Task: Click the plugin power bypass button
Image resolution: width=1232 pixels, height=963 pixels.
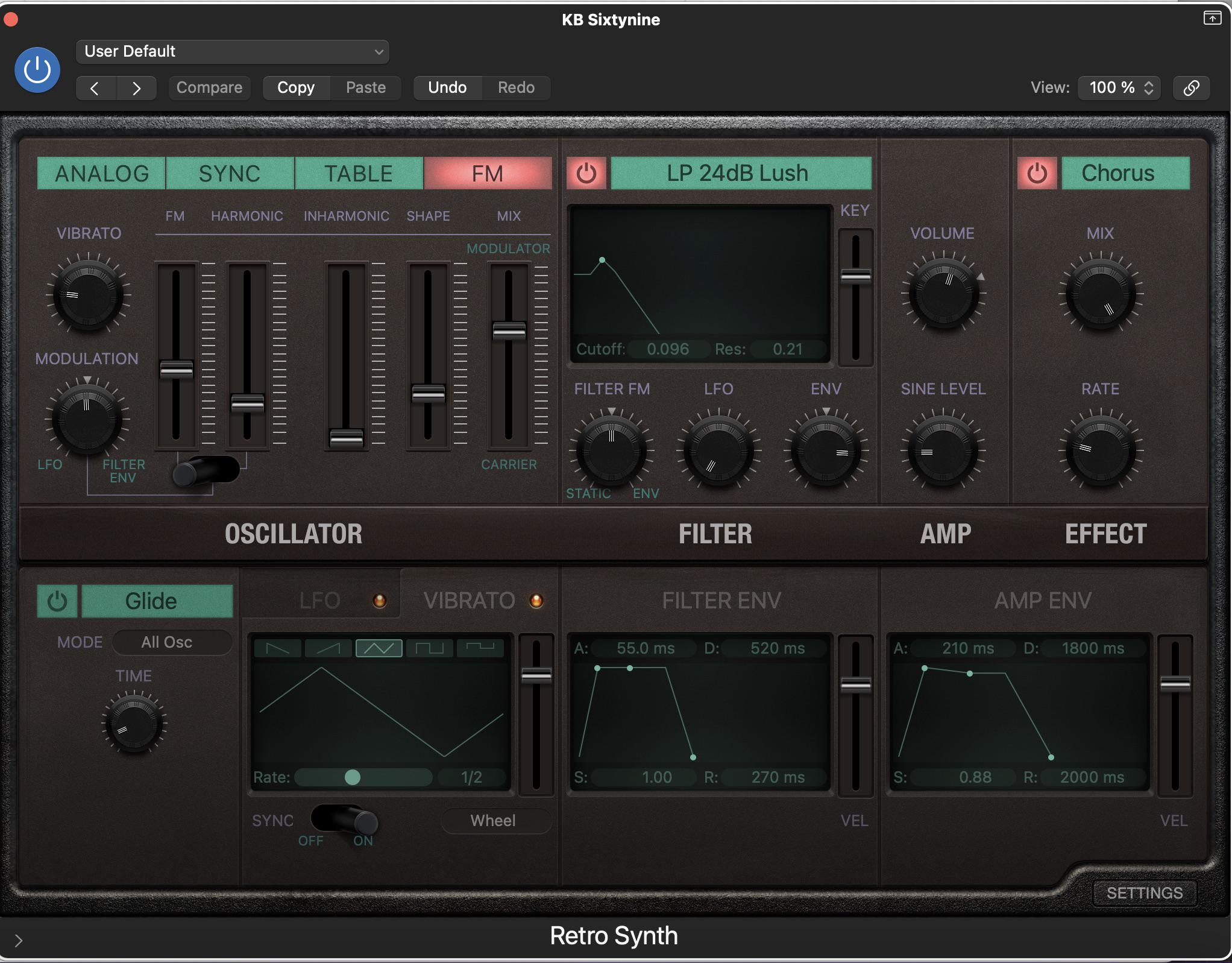Action: pos(37,70)
